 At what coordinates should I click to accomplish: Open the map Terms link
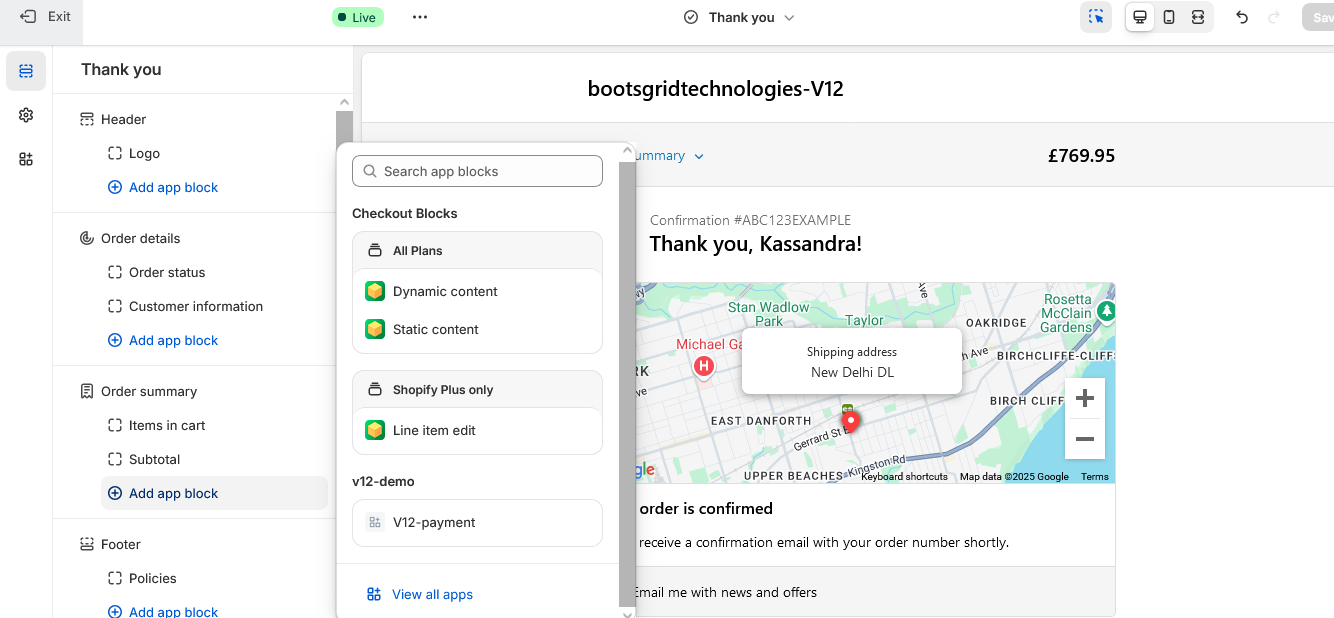pos(1095,477)
